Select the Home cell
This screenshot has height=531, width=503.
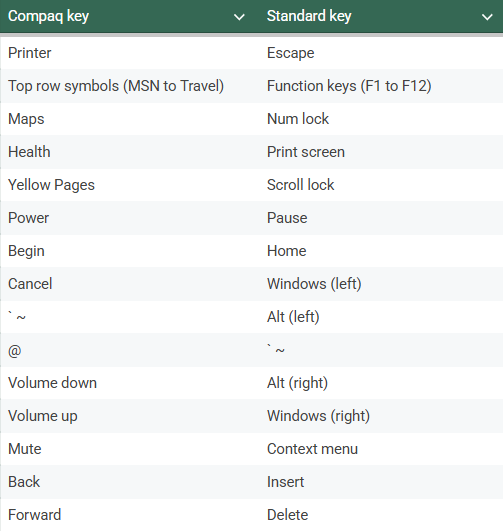pos(381,251)
